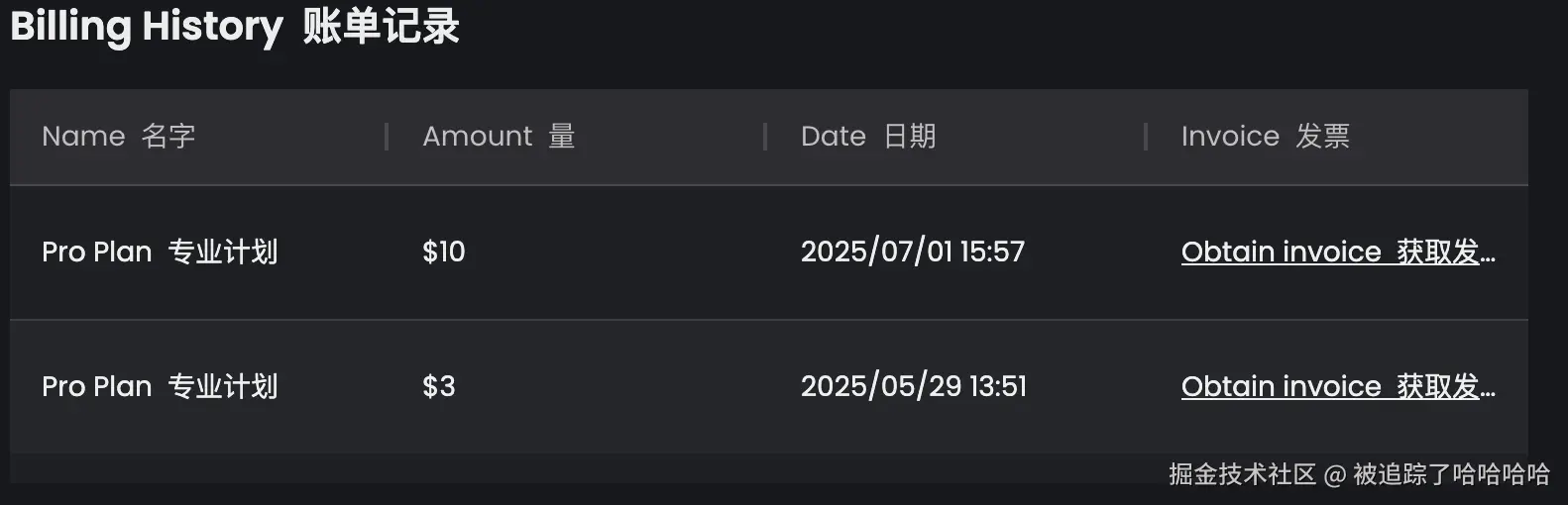Select the Pro Plan name in the 2025/07/01 row
The image size is (1568, 505).
(160, 252)
